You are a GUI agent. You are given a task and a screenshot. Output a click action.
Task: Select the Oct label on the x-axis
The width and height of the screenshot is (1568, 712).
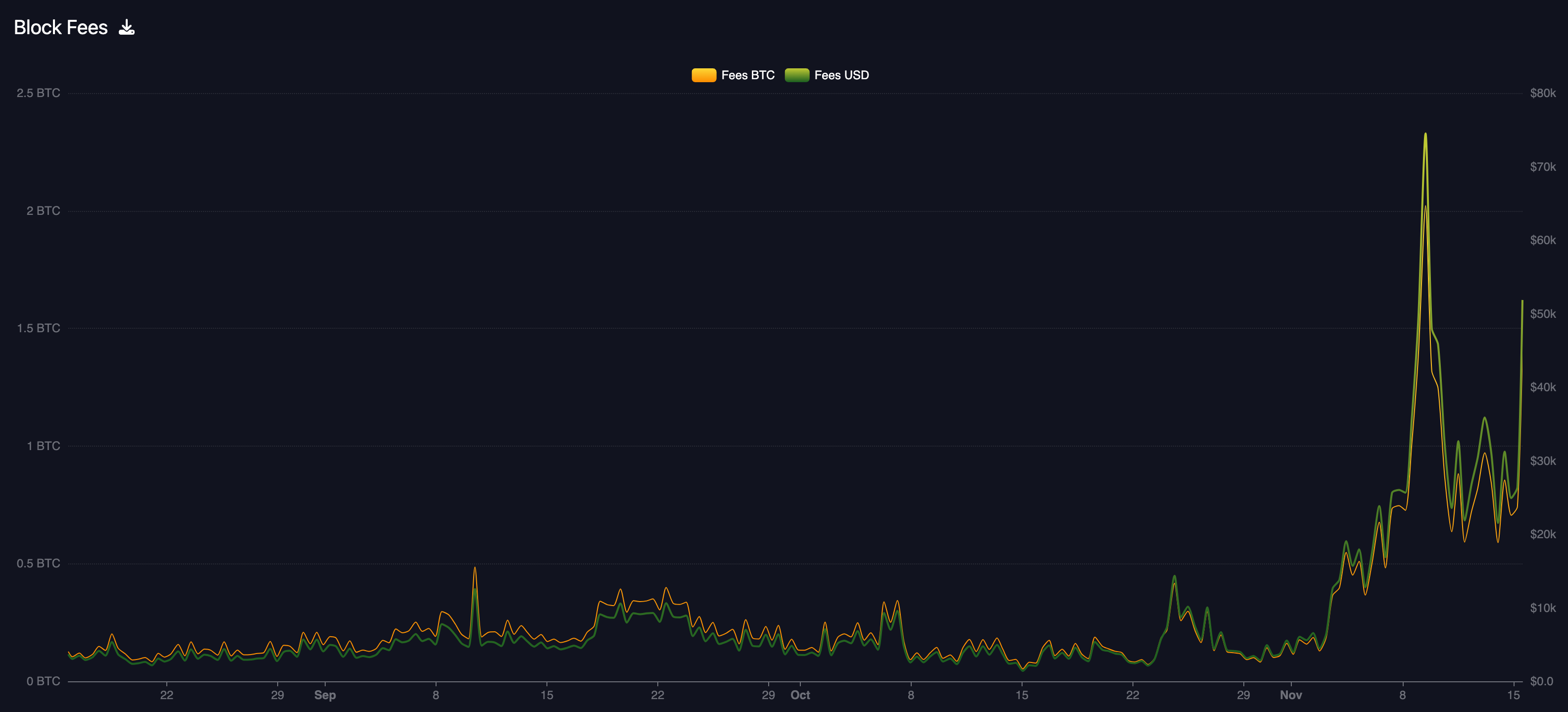point(801,694)
